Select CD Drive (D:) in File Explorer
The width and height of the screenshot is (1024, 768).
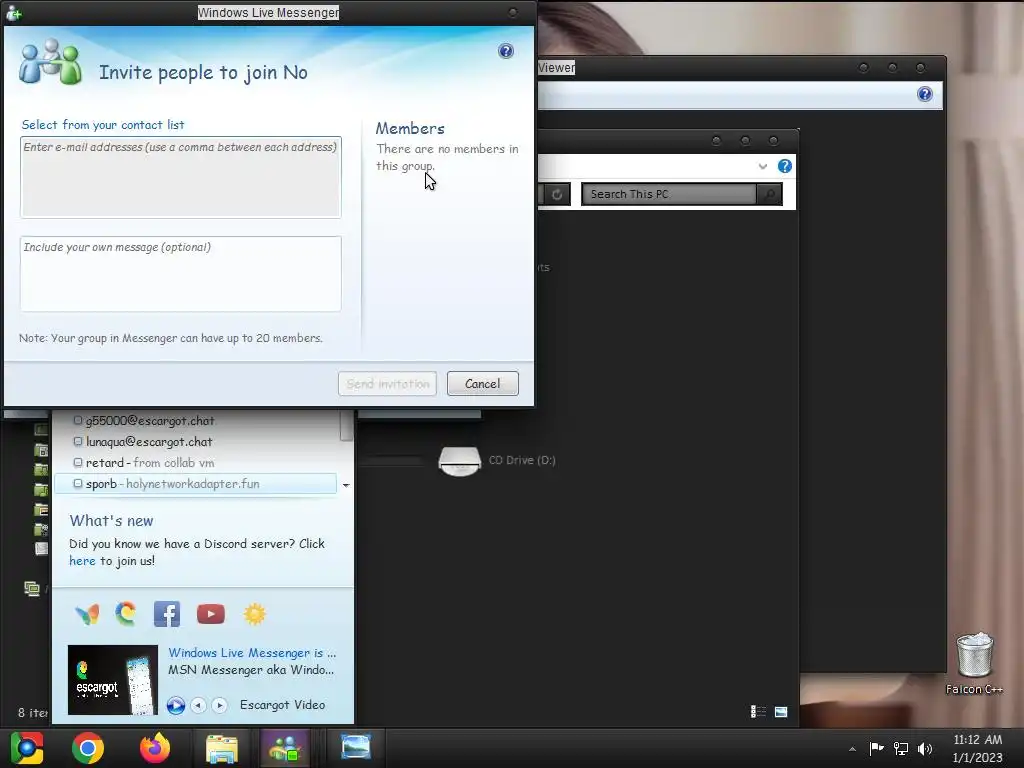point(497,460)
